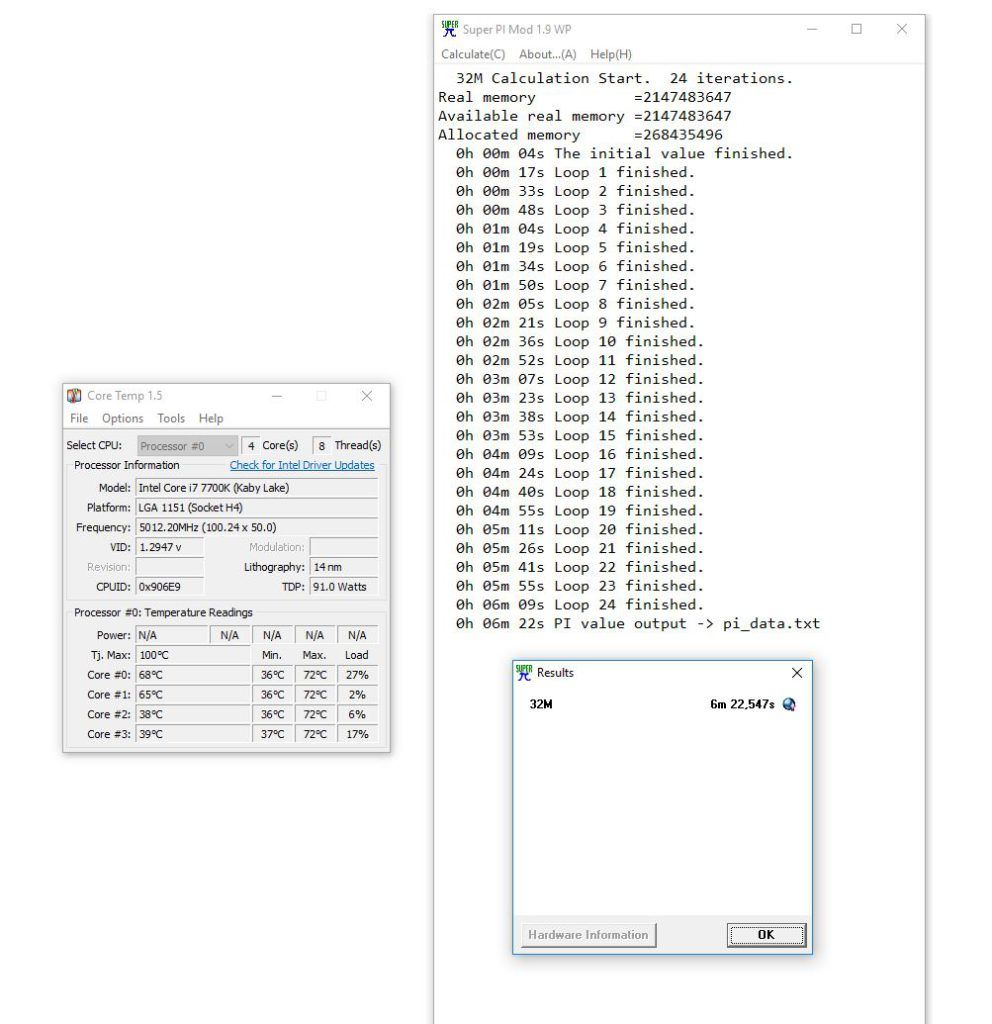The width and height of the screenshot is (992, 1024).
Task: Click the 'Allocated memory =268435496' line
Action: tap(580, 135)
